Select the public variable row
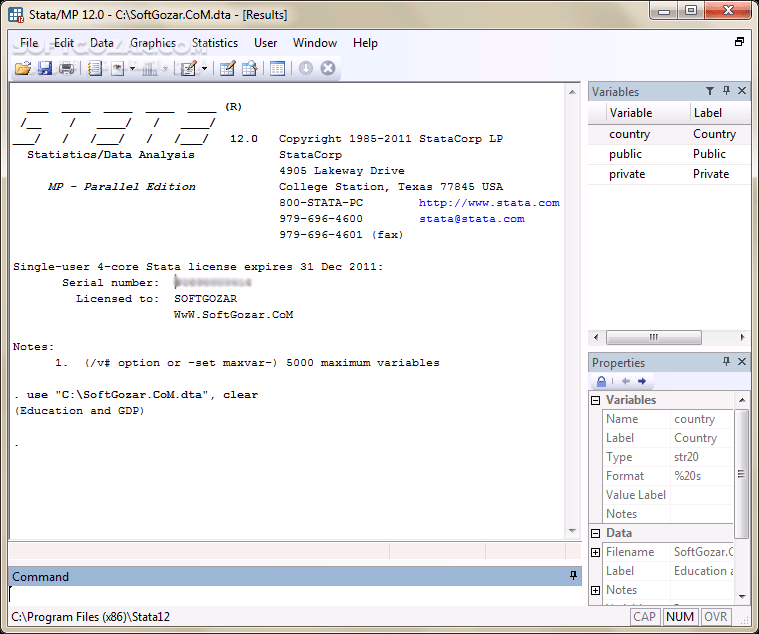This screenshot has width=759, height=634. [x=669, y=154]
